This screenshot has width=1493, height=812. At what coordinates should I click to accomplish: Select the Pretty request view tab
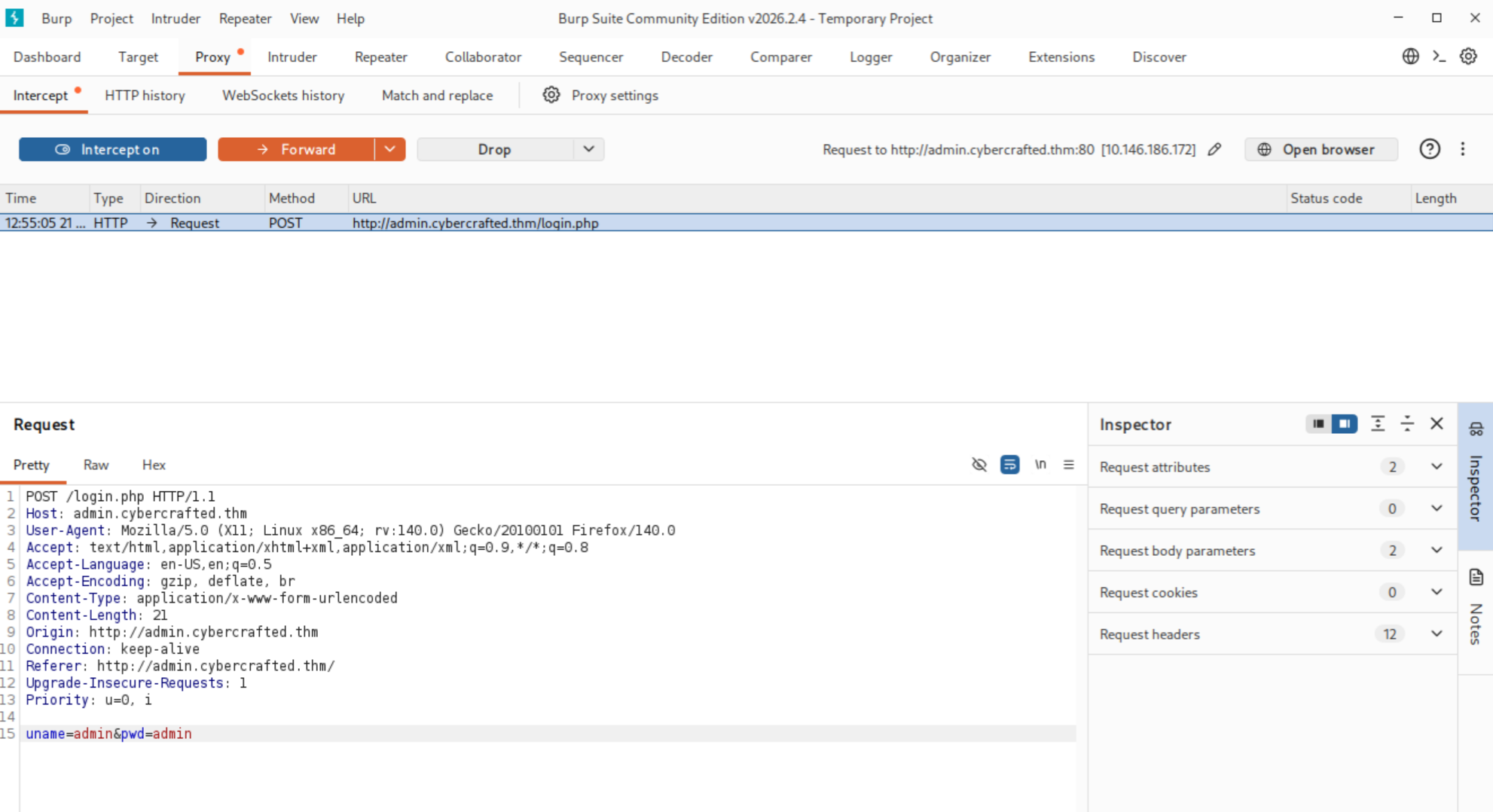[32, 465]
